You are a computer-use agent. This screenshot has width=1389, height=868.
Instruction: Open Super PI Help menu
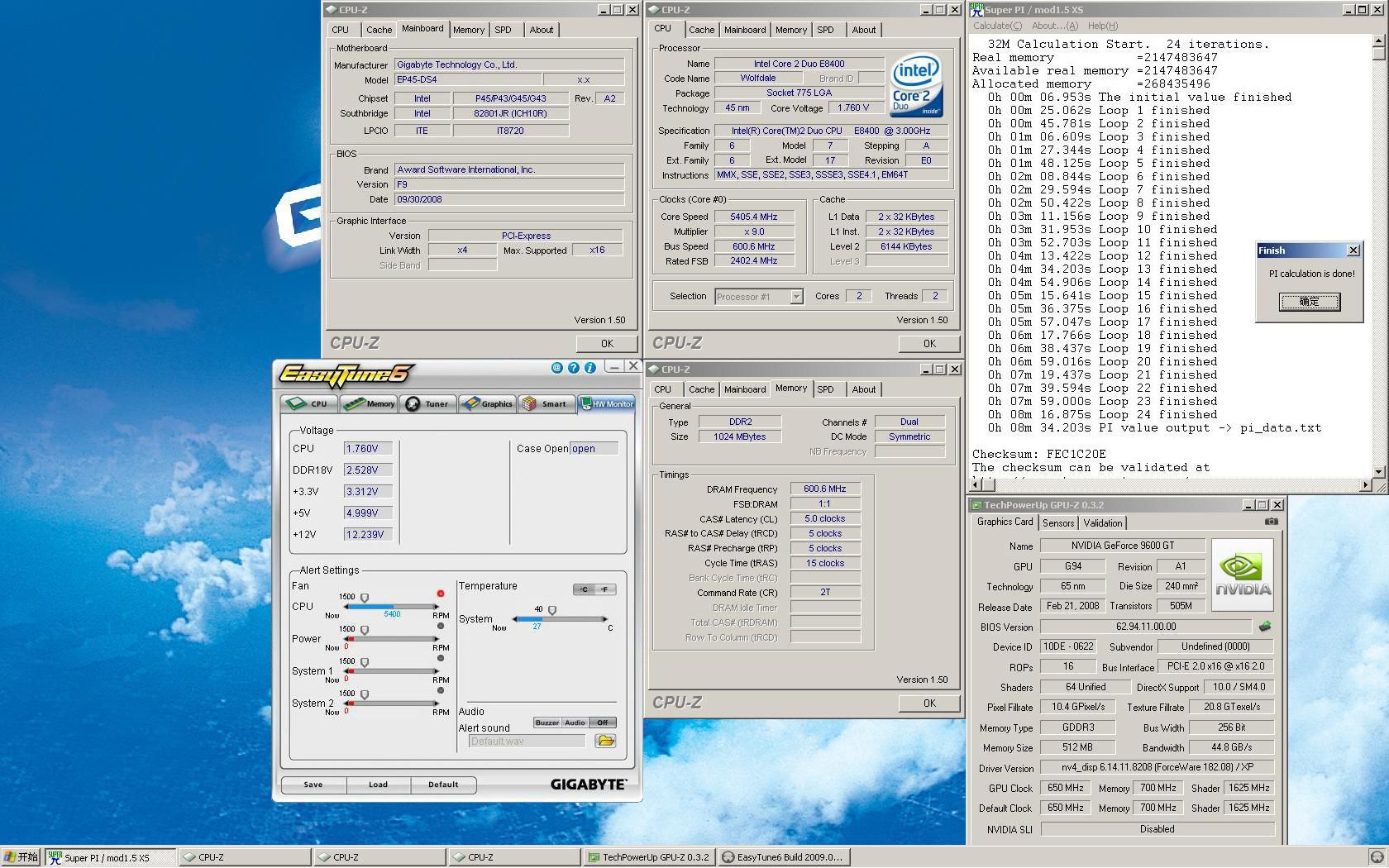1103,26
